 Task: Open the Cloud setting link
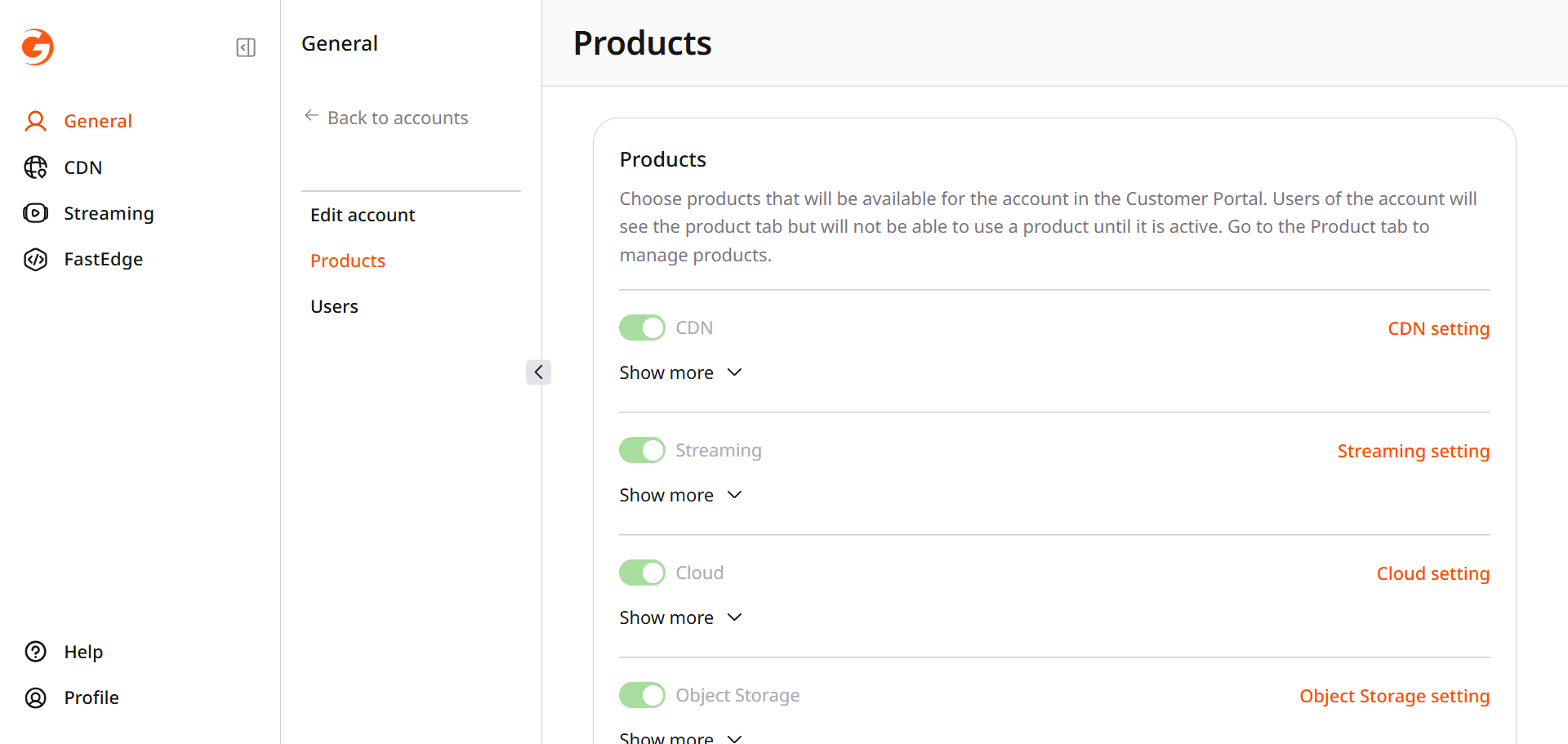click(x=1433, y=573)
